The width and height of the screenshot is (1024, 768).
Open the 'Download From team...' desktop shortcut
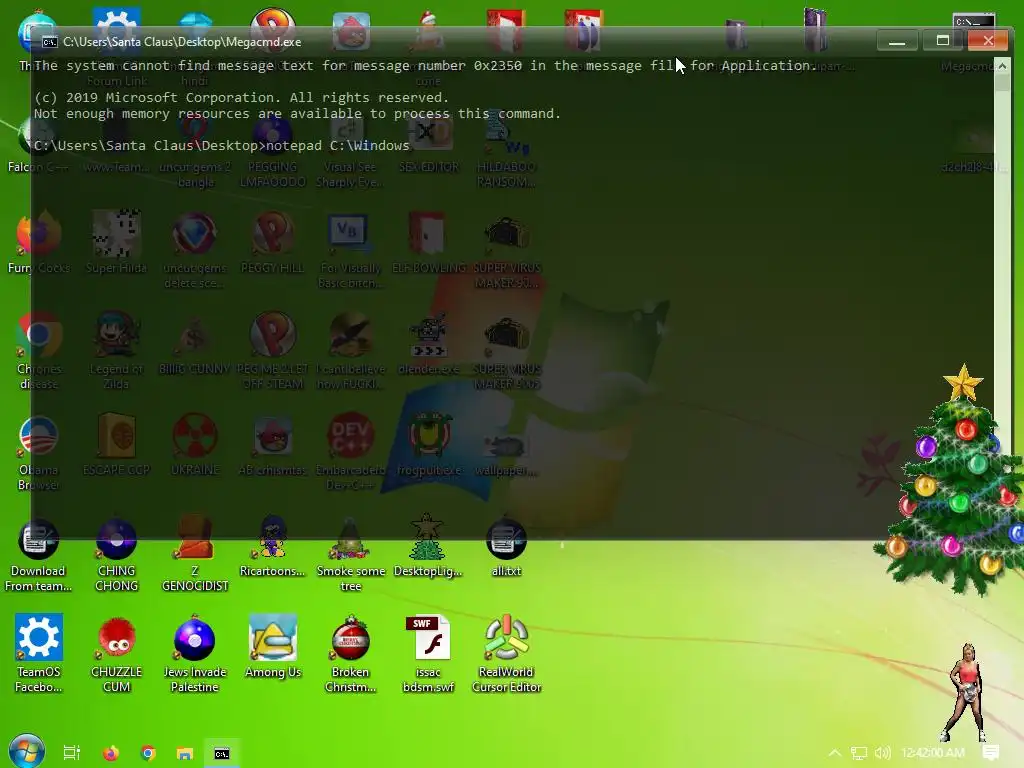[x=38, y=556]
